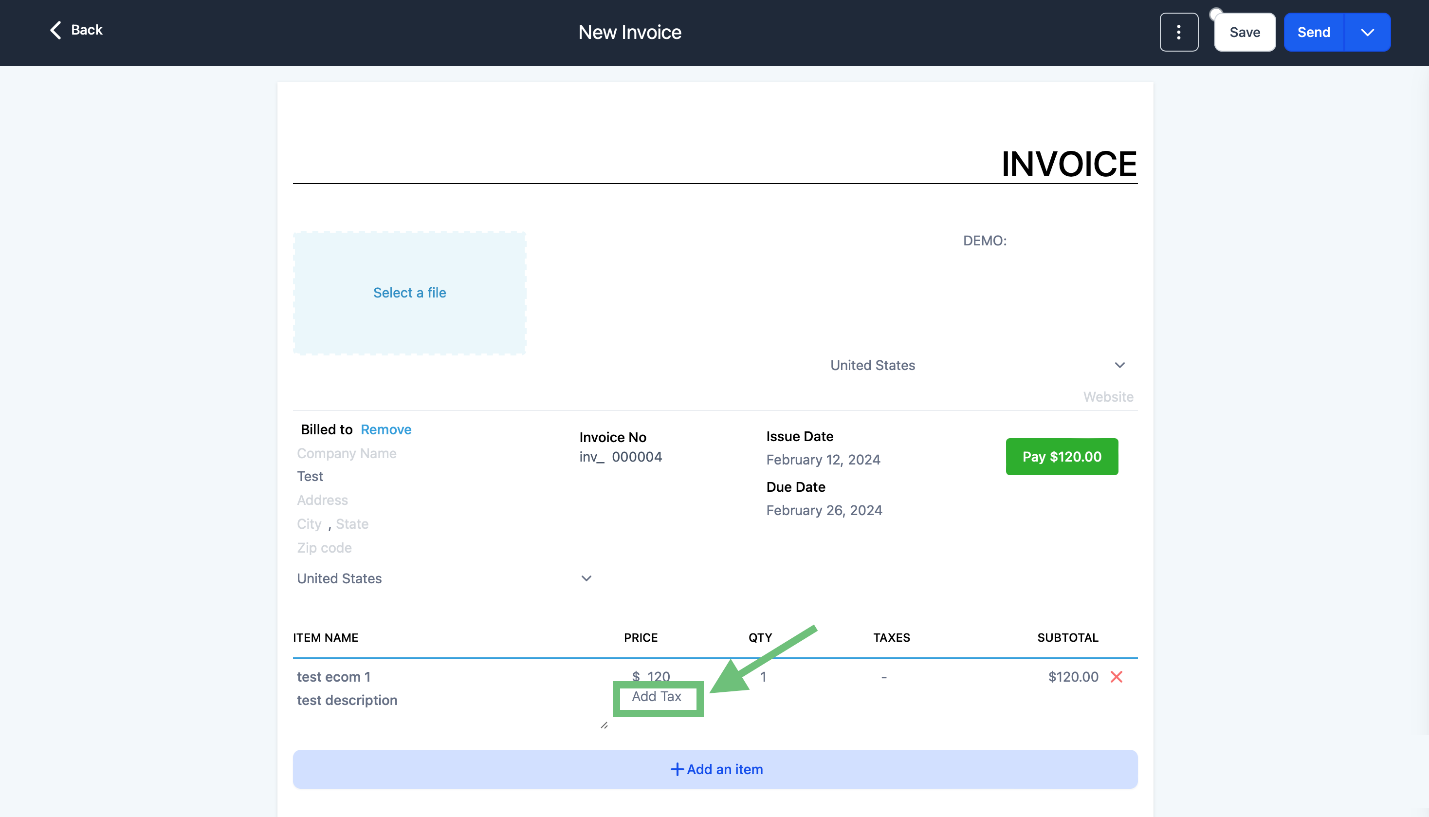
Task: Click the Zip code field
Action: pyautogui.click(x=324, y=548)
